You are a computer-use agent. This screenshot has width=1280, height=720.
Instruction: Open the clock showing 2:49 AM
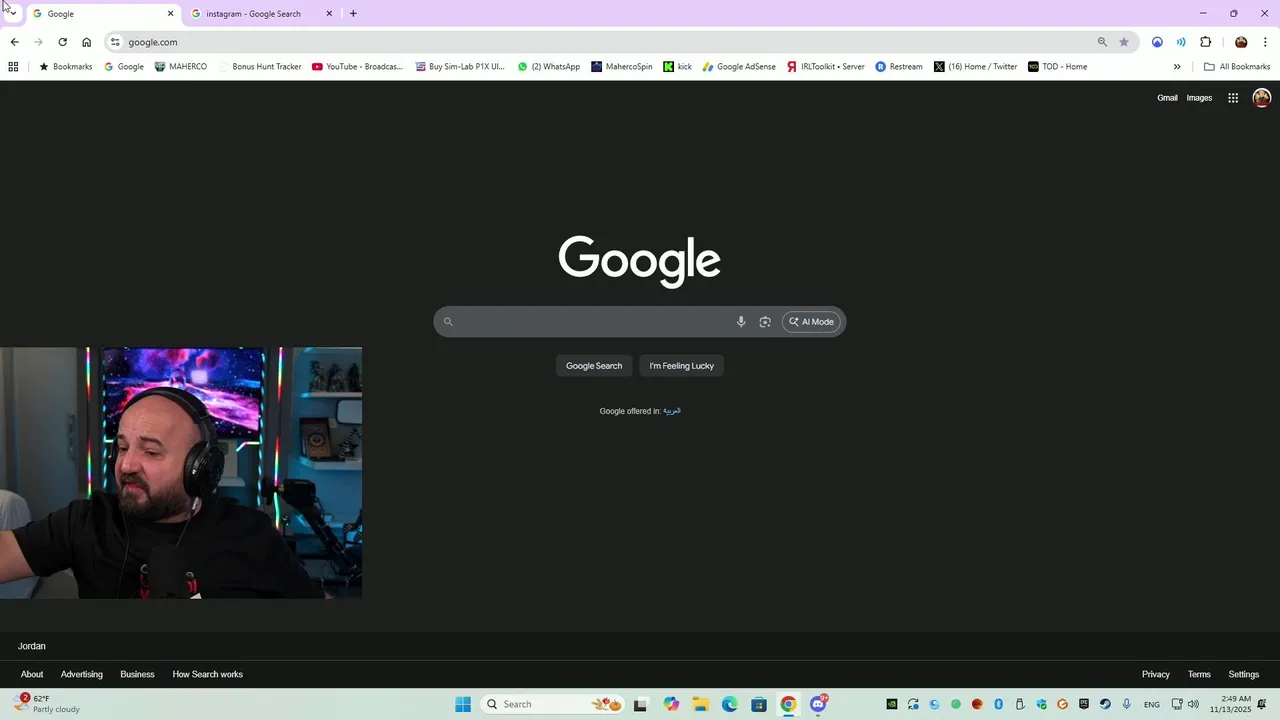(x=1230, y=704)
